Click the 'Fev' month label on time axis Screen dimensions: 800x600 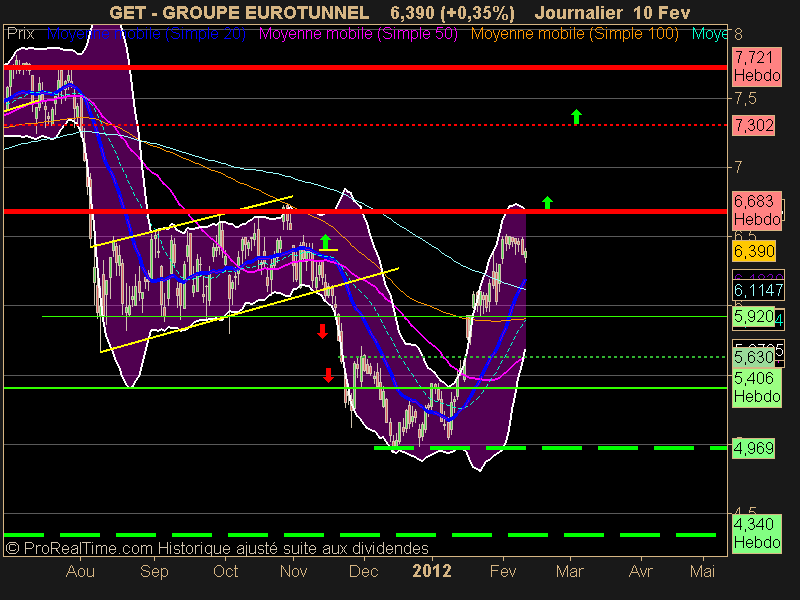(x=503, y=571)
